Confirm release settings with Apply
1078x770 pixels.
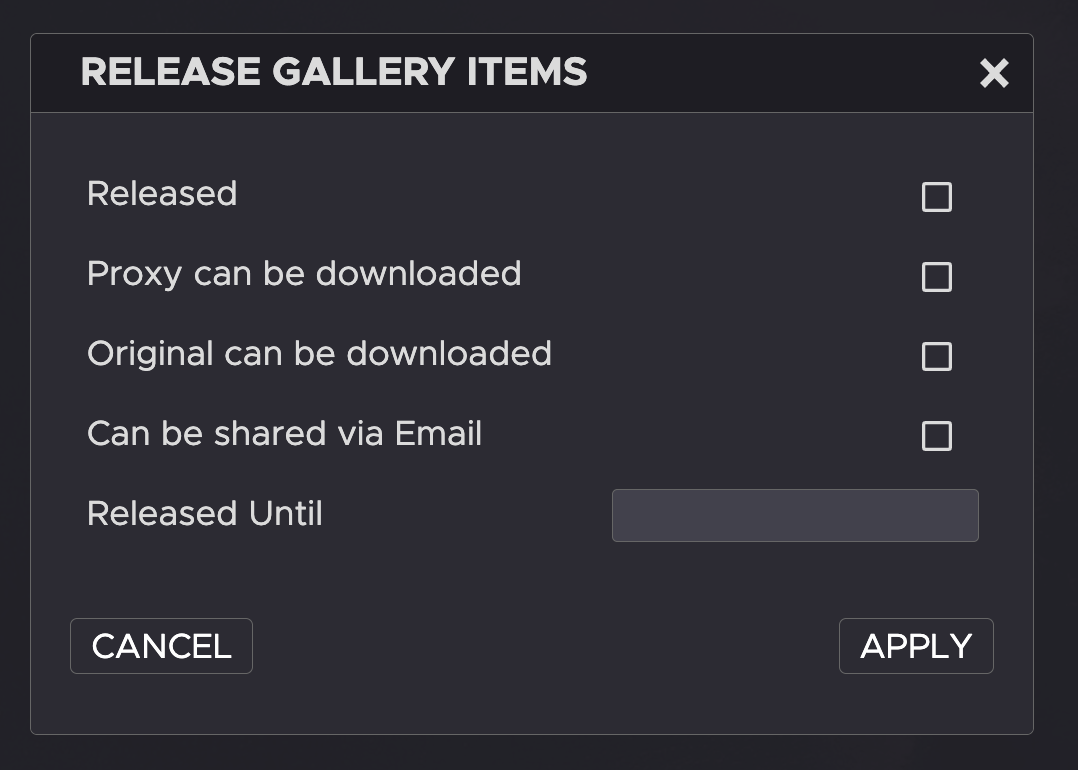pyautogui.click(x=916, y=646)
